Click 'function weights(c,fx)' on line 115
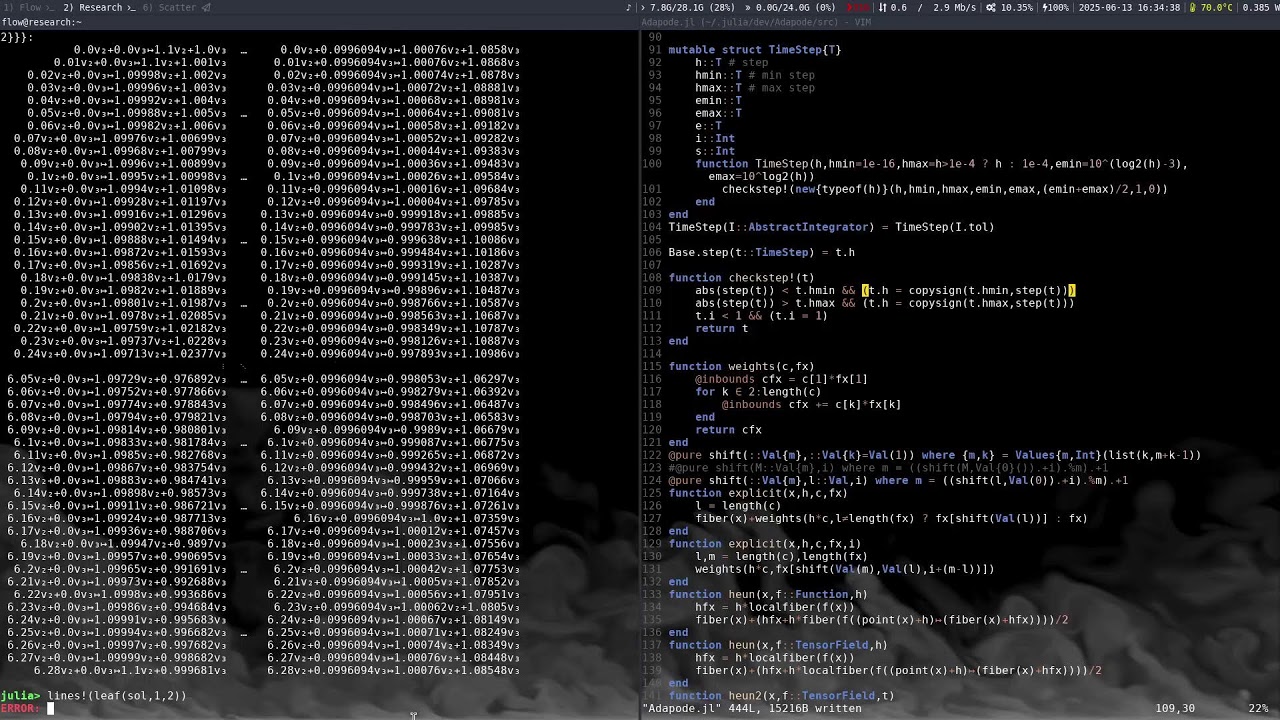 click(741, 366)
